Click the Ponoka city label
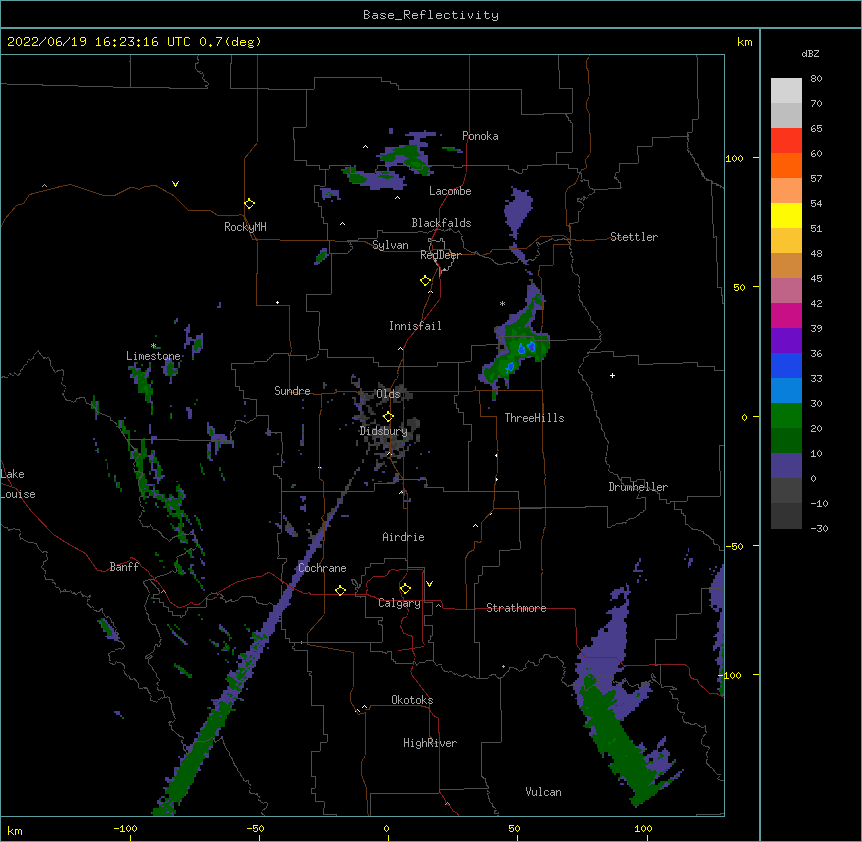This screenshot has width=862, height=842. (x=480, y=136)
